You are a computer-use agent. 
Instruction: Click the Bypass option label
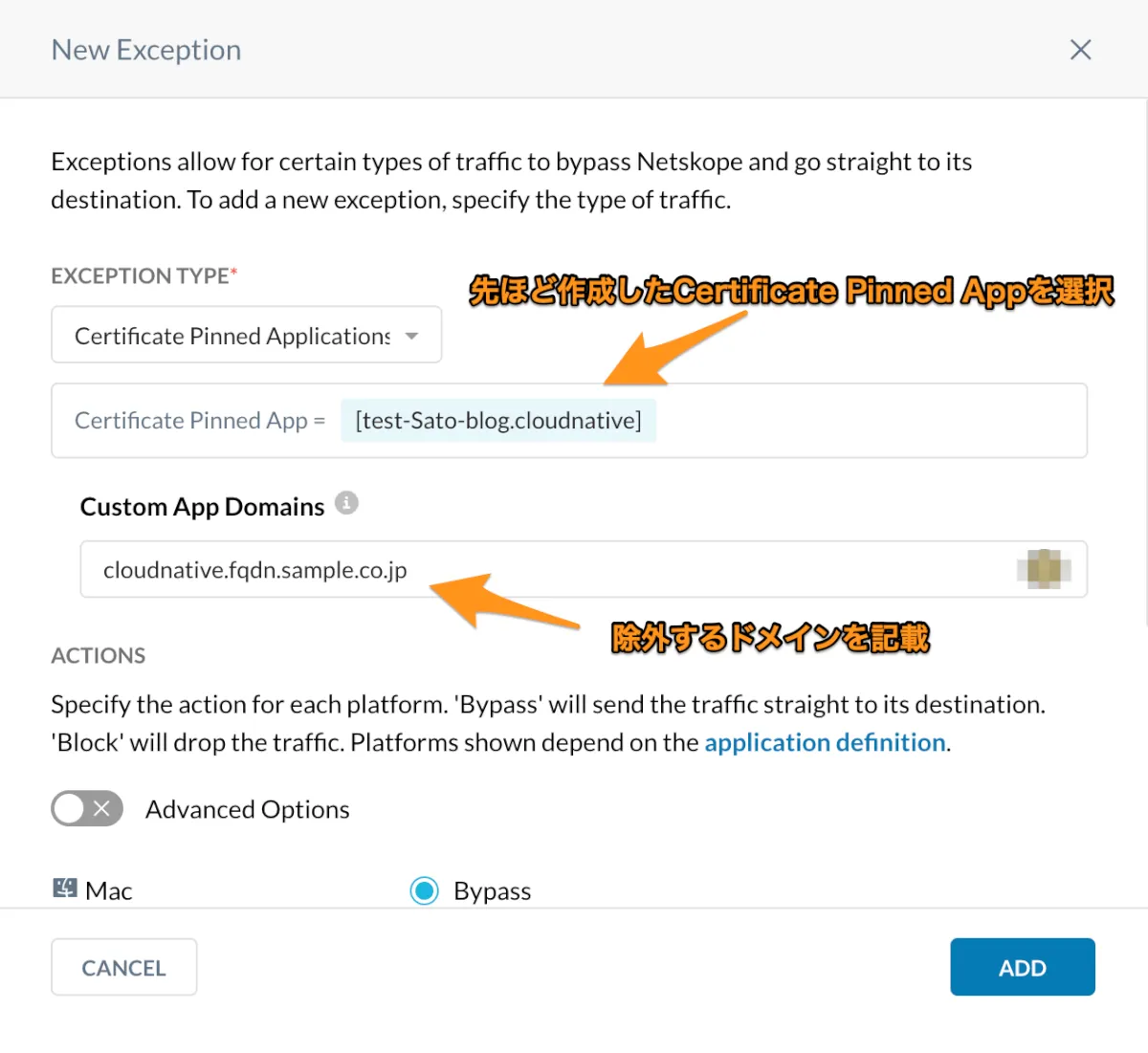click(492, 891)
